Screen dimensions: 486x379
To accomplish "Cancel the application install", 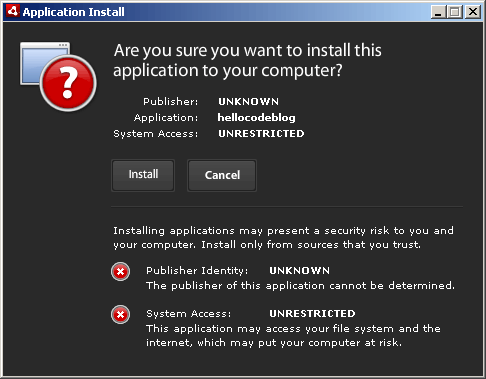I will 222,175.
